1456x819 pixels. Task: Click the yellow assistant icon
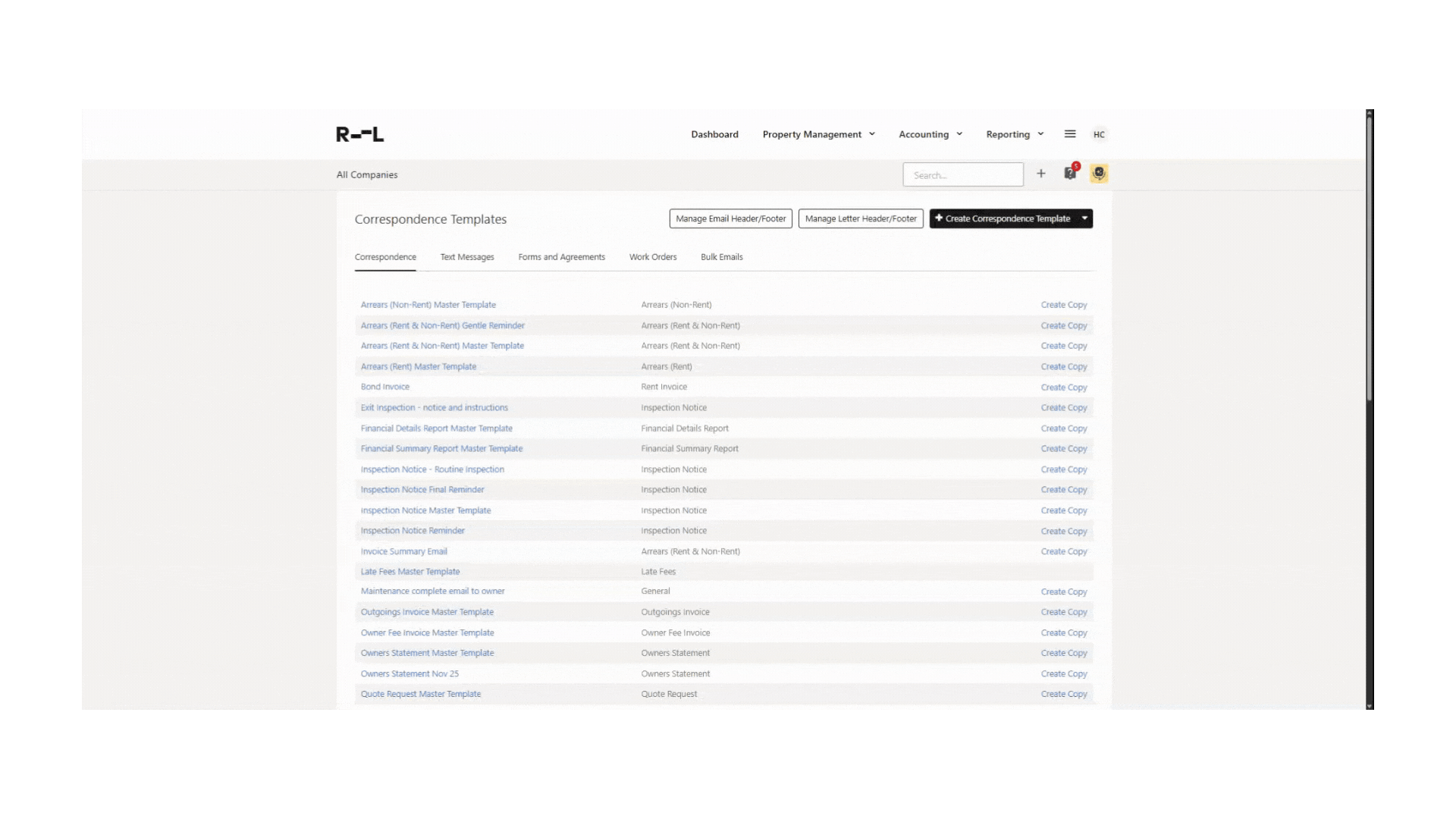point(1099,174)
